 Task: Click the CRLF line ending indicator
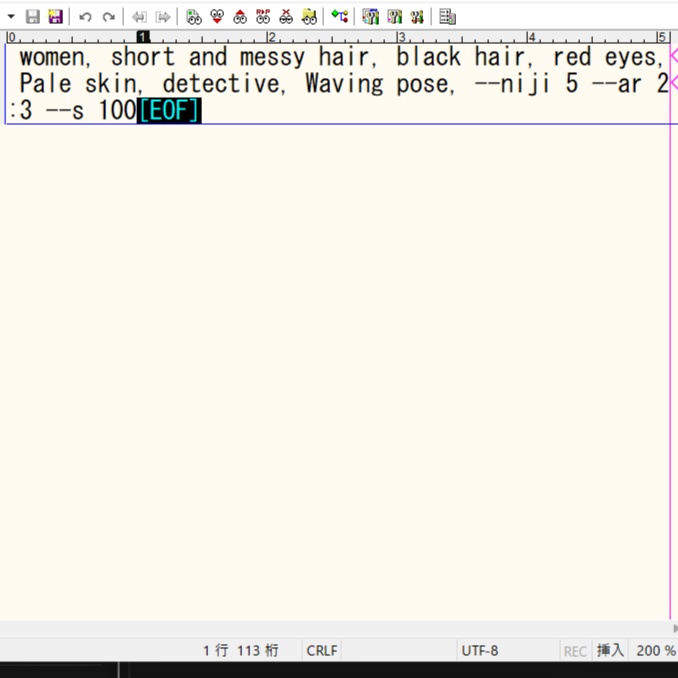coord(322,650)
